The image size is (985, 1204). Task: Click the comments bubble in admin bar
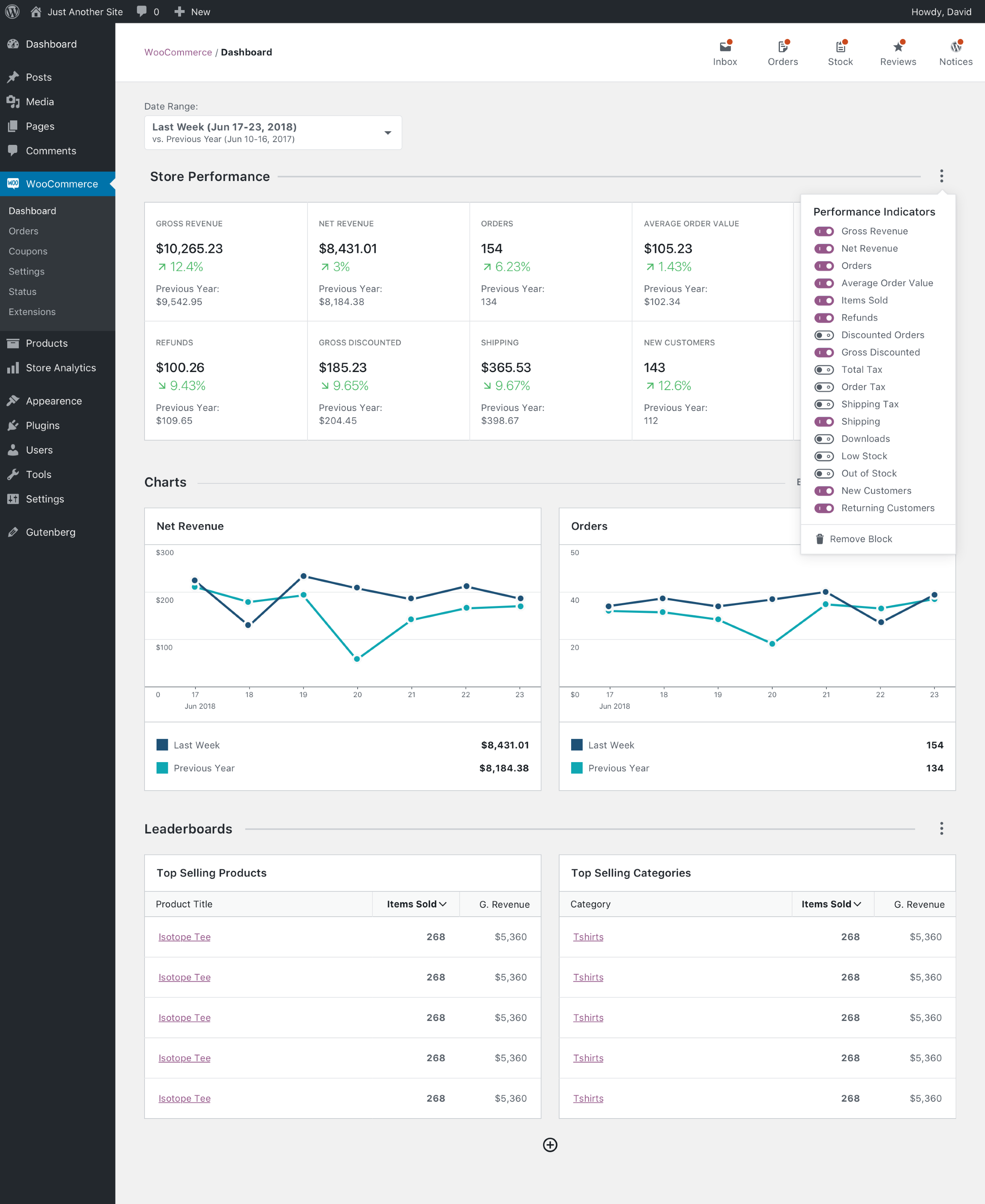pyautogui.click(x=142, y=11)
